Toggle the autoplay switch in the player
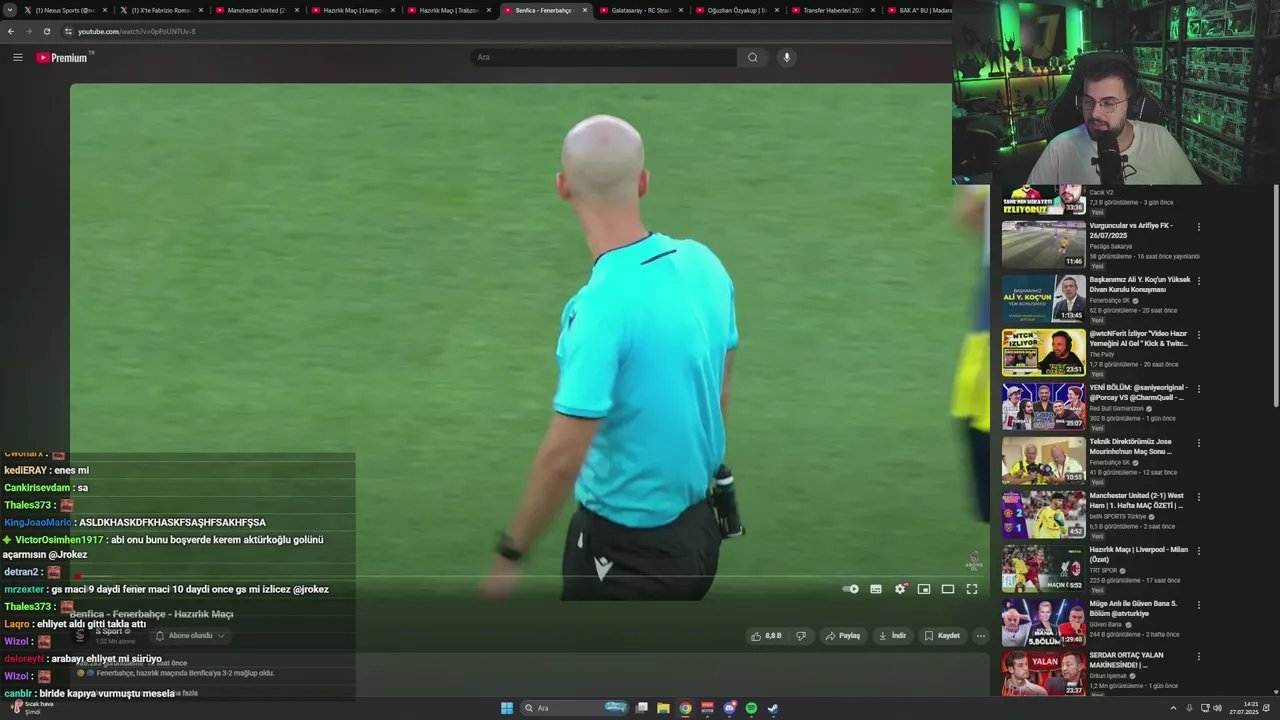The height and width of the screenshot is (720, 1280). point(851,589)
